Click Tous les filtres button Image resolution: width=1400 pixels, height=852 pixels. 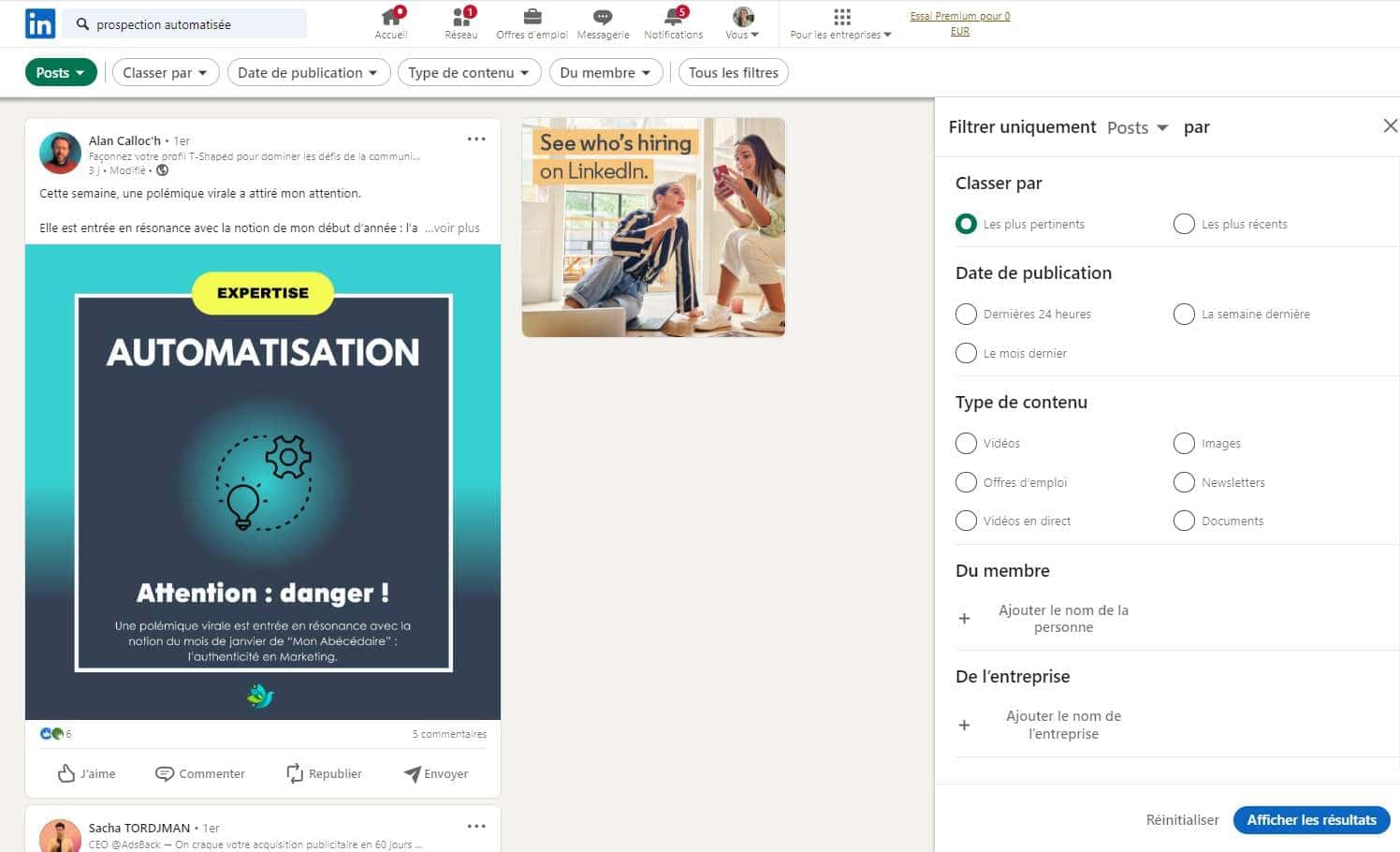(734, 72)
